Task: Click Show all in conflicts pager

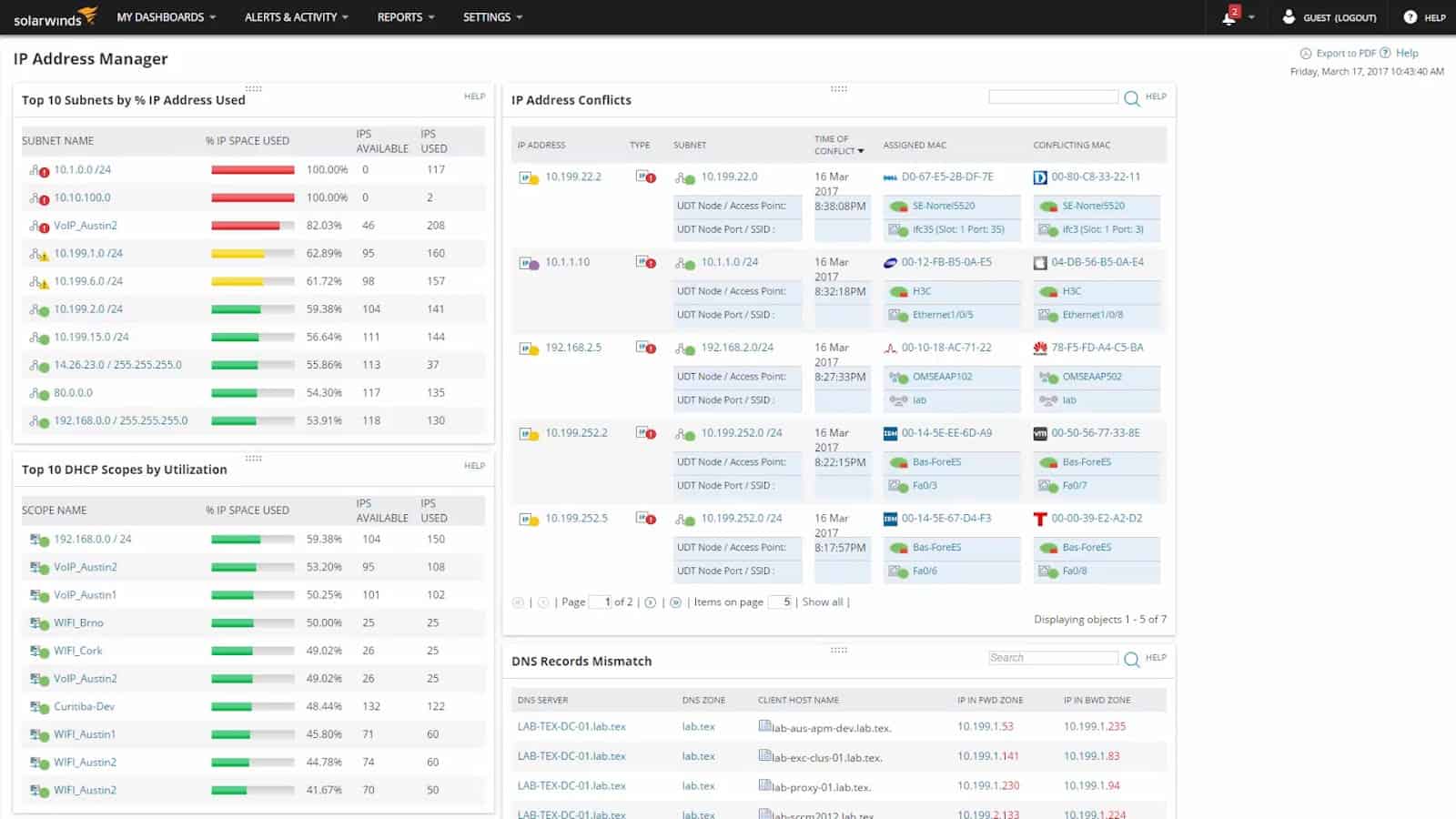Action: (823, 602)
